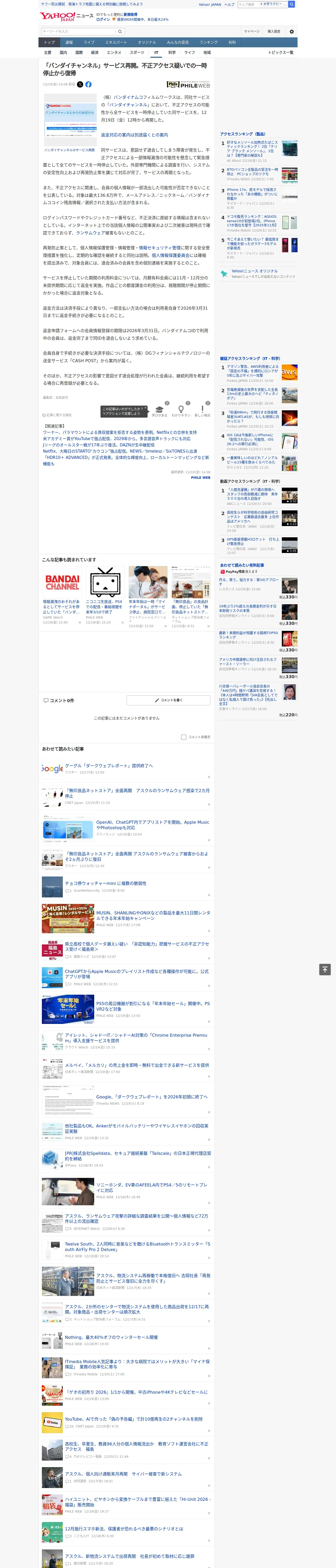Open the 個人情報保護委員会 inline link
The height and width of the screenshot is (1568, 336).
(171, 256)
